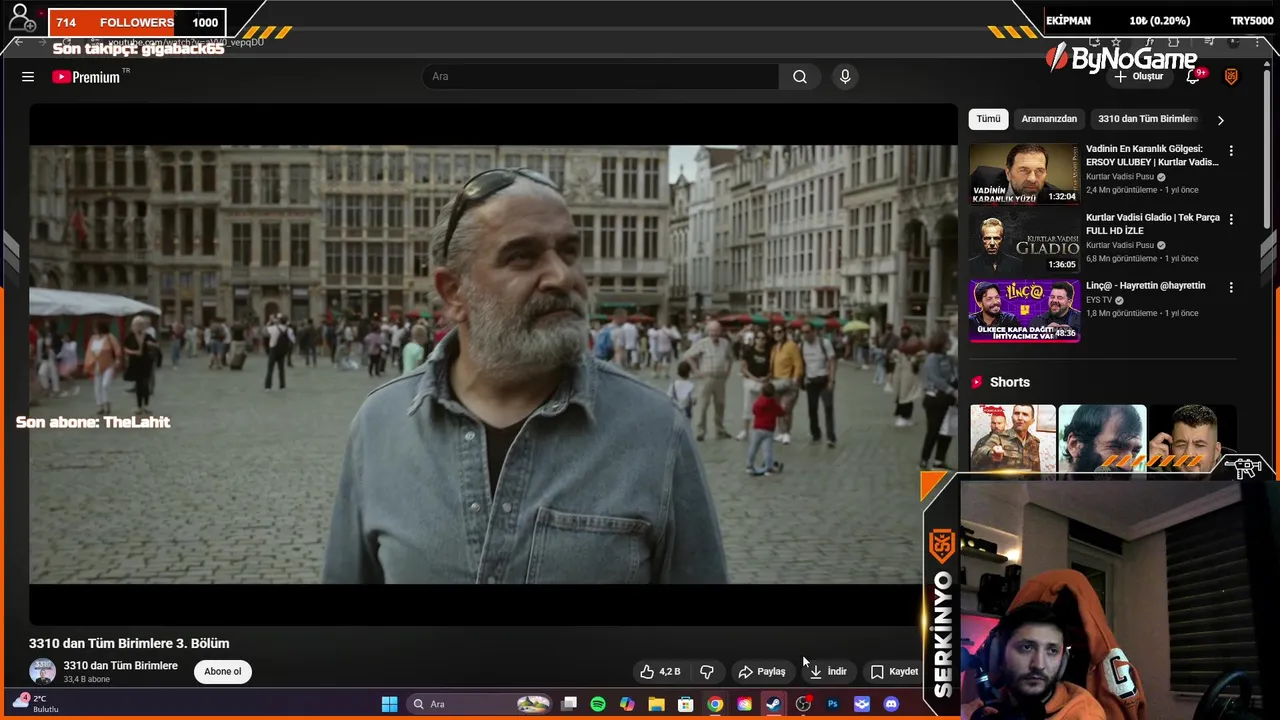
Task: Select the Aramanızdan filter chip
Action: [x=1049, y=119]
